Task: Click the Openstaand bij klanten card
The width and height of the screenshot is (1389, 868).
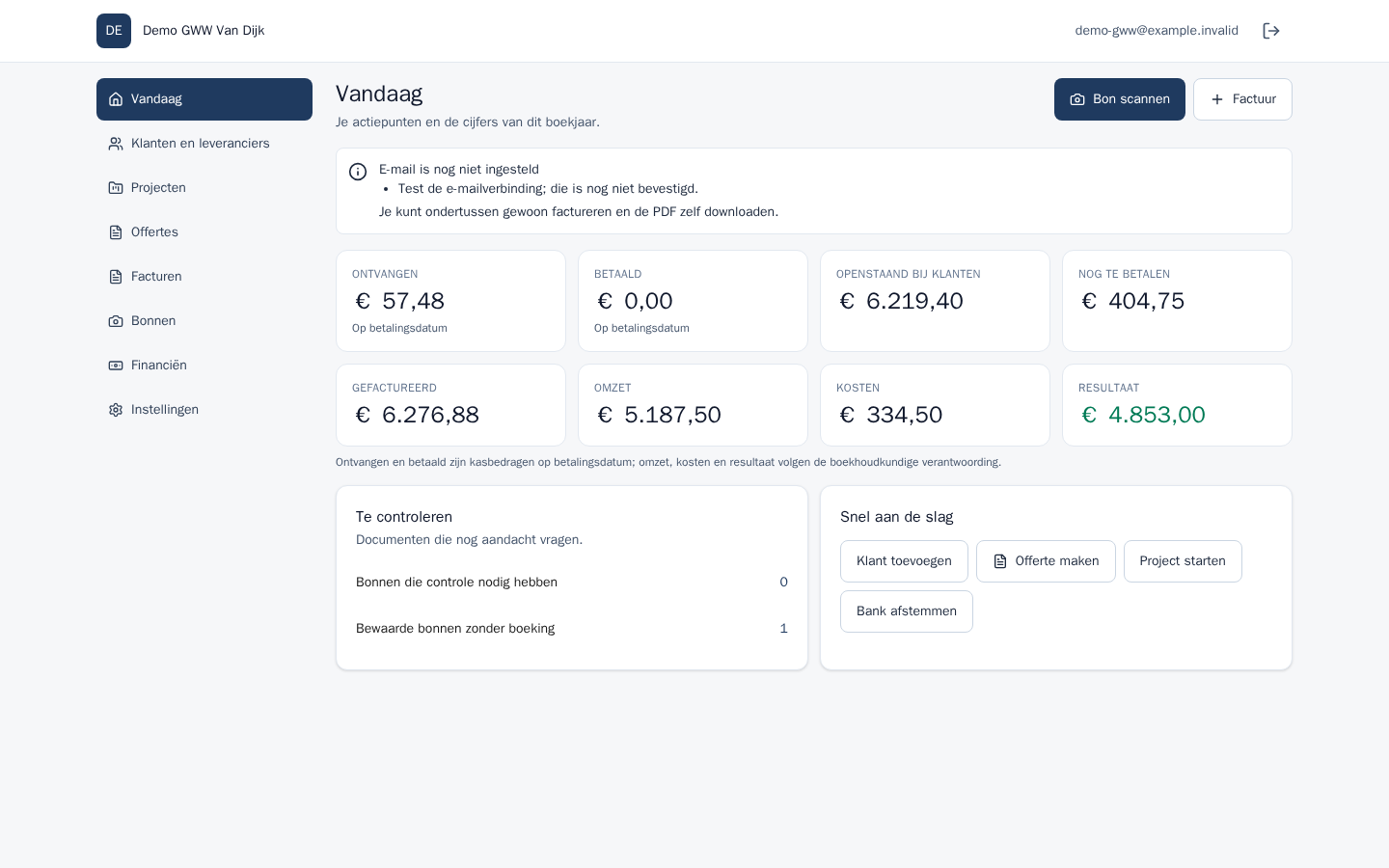Action: tap(935, 301)
